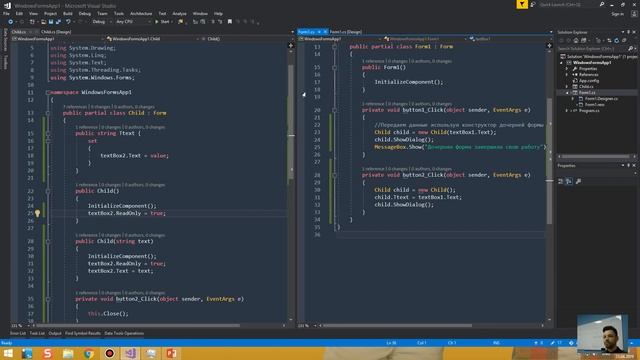Click left editor horizontal scrollbar
This screenshot has width=640, height=360.
[x=139, y=326]
